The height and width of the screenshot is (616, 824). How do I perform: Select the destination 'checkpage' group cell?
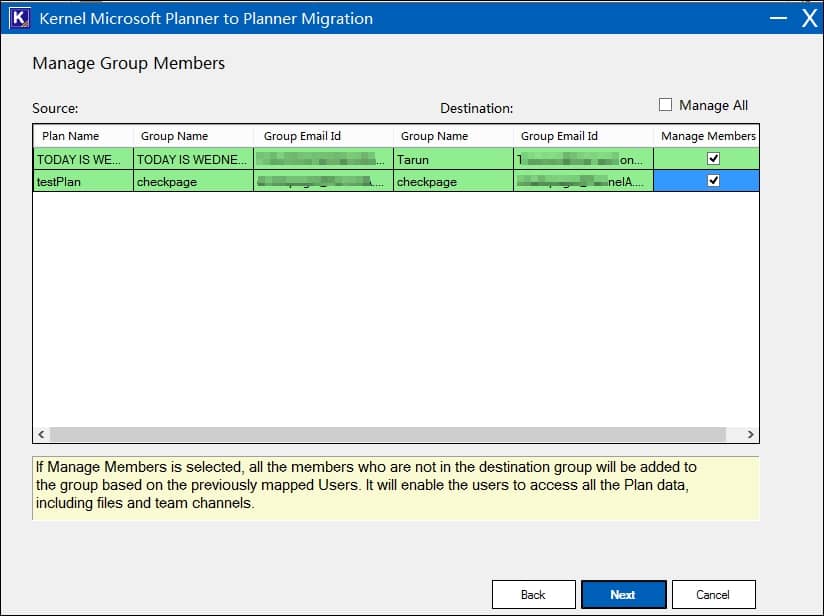453,181
